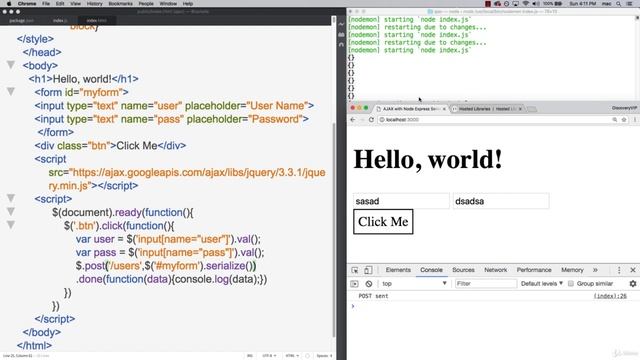This screenshot has width=640, height=360.
Task: Open the UTF-8 encoding dropdown in status bar
Action: tap(269, 356)
